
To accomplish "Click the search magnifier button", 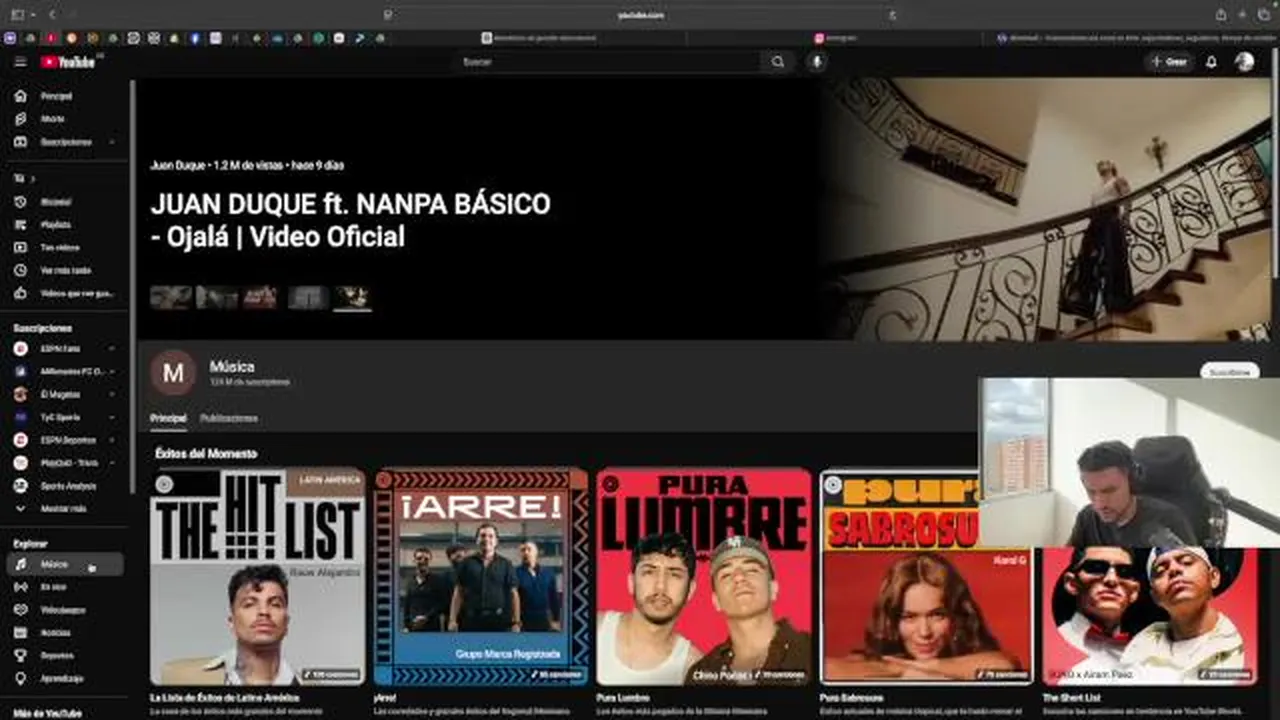I will [x=778, y=62].
